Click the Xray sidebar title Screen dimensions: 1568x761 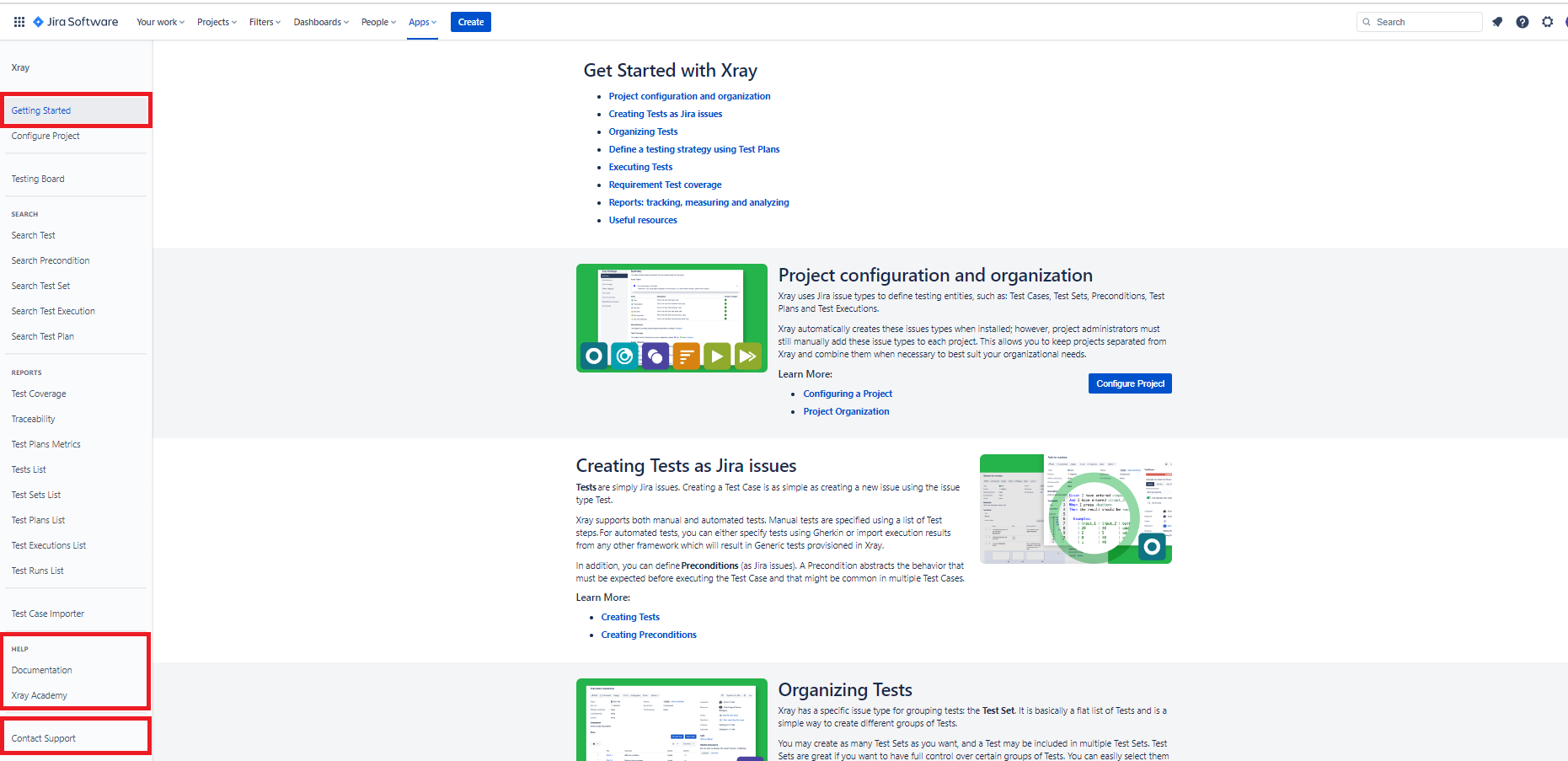(20, 67)
